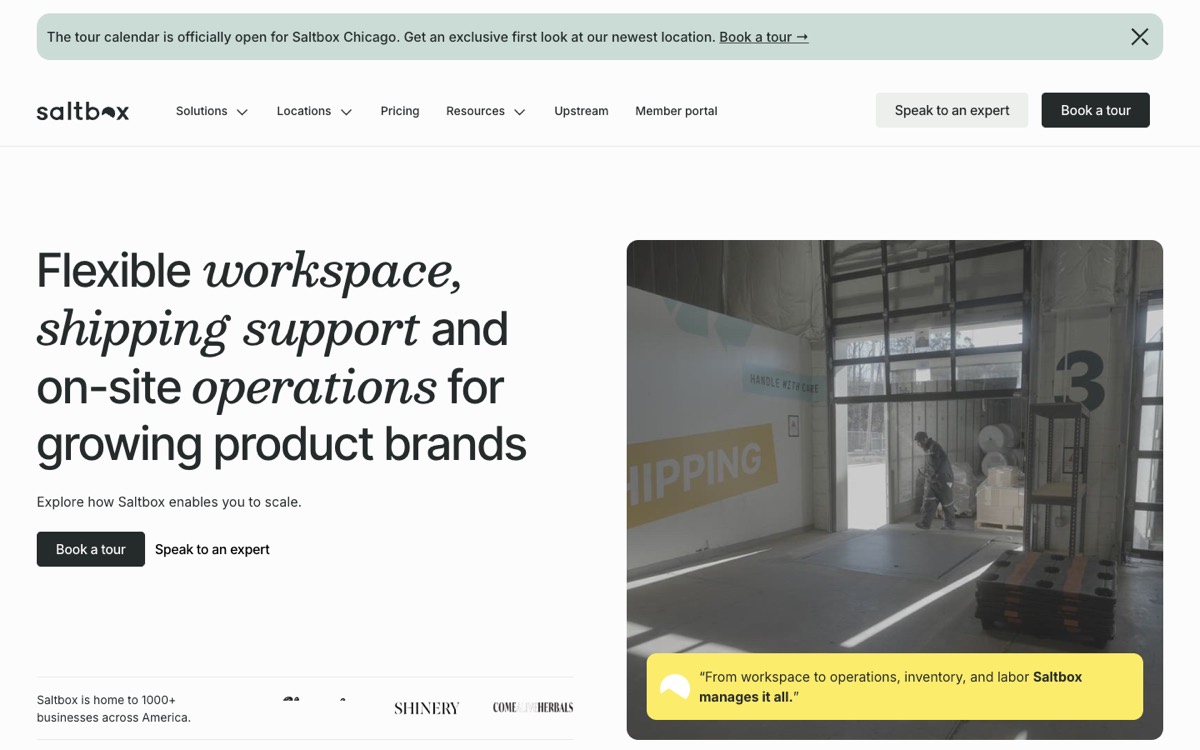Click the Book a tour button below the hero headline
Viewport: 1200px width, 750px height.
pyautogui.click(x=91, y=549)
